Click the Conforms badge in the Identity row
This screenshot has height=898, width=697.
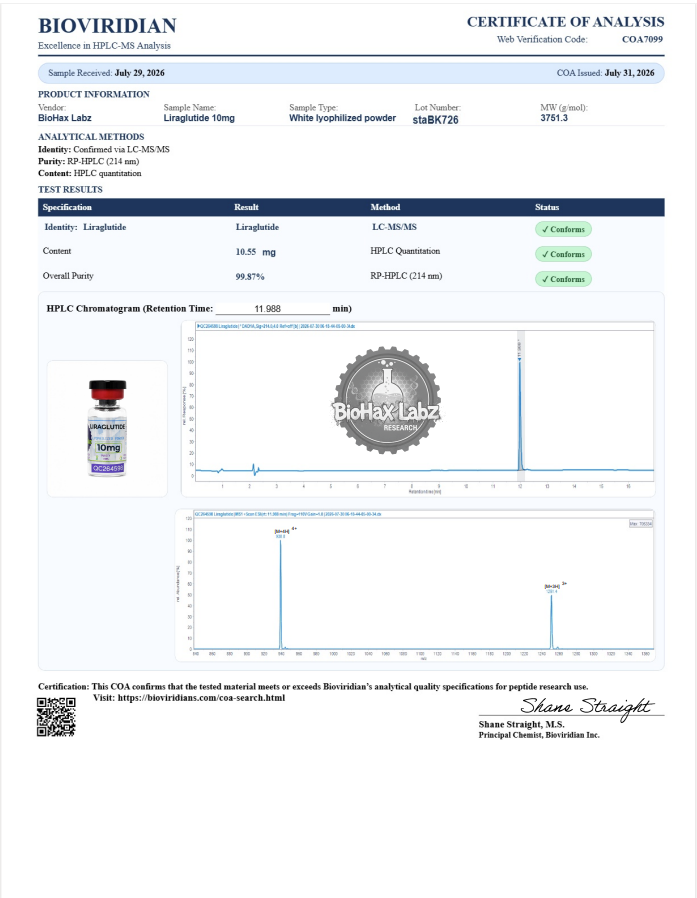click(563, 229)
